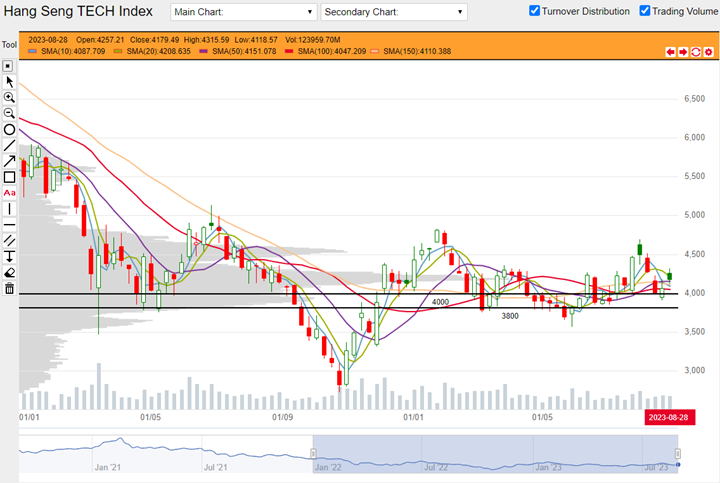Image resolution: width=720 pixels, height=483 pixels.
Task: Select the horizontal line tool
Action: 9,225
